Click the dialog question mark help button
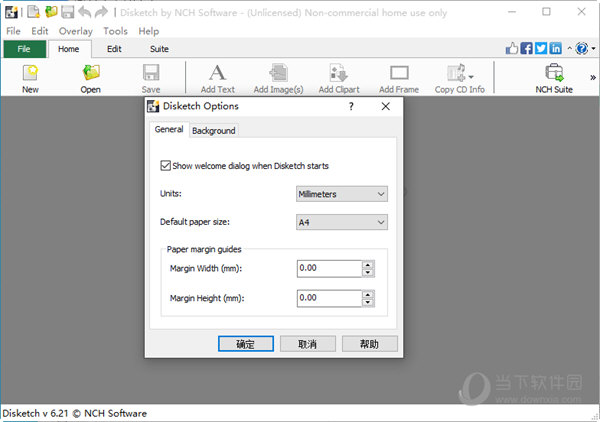The width and height of the screenshot is (600, 422). coord(351,106)
